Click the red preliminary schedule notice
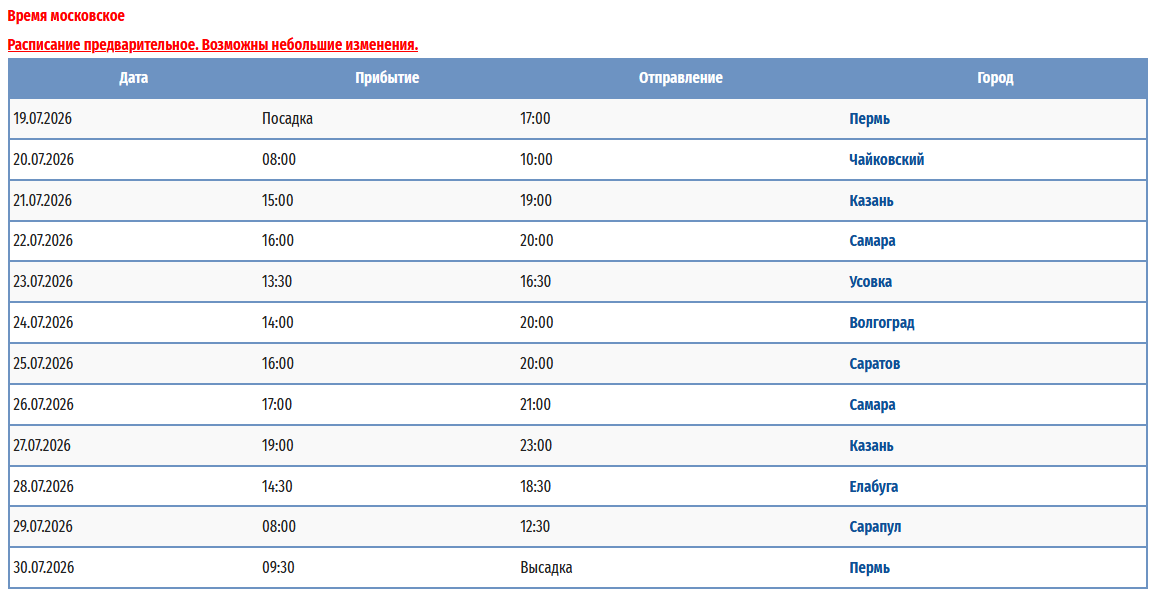The height and width of the screenshot is (597, 1153). pos(212,45)
